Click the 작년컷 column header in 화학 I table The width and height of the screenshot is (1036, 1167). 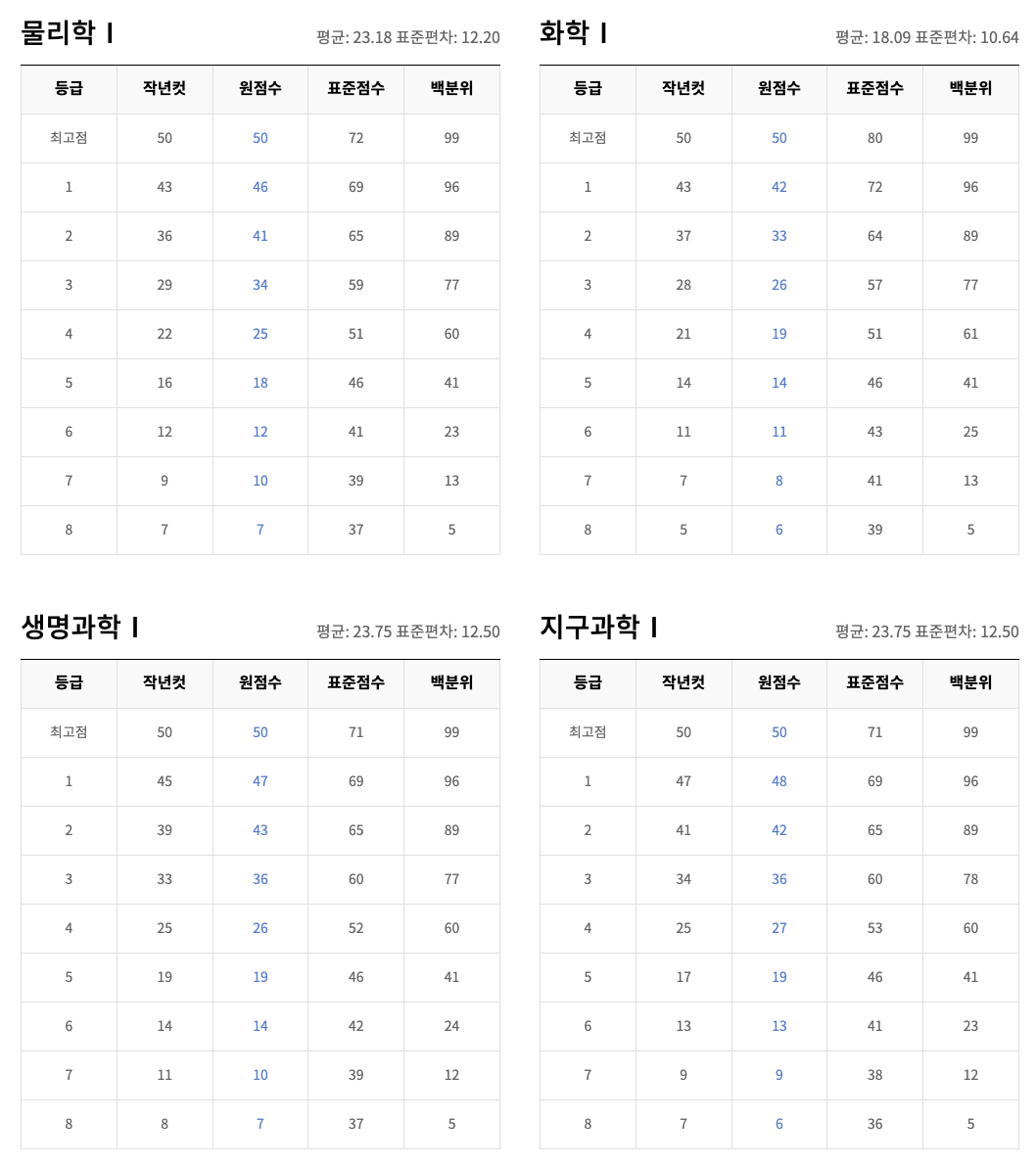point(683,89)
